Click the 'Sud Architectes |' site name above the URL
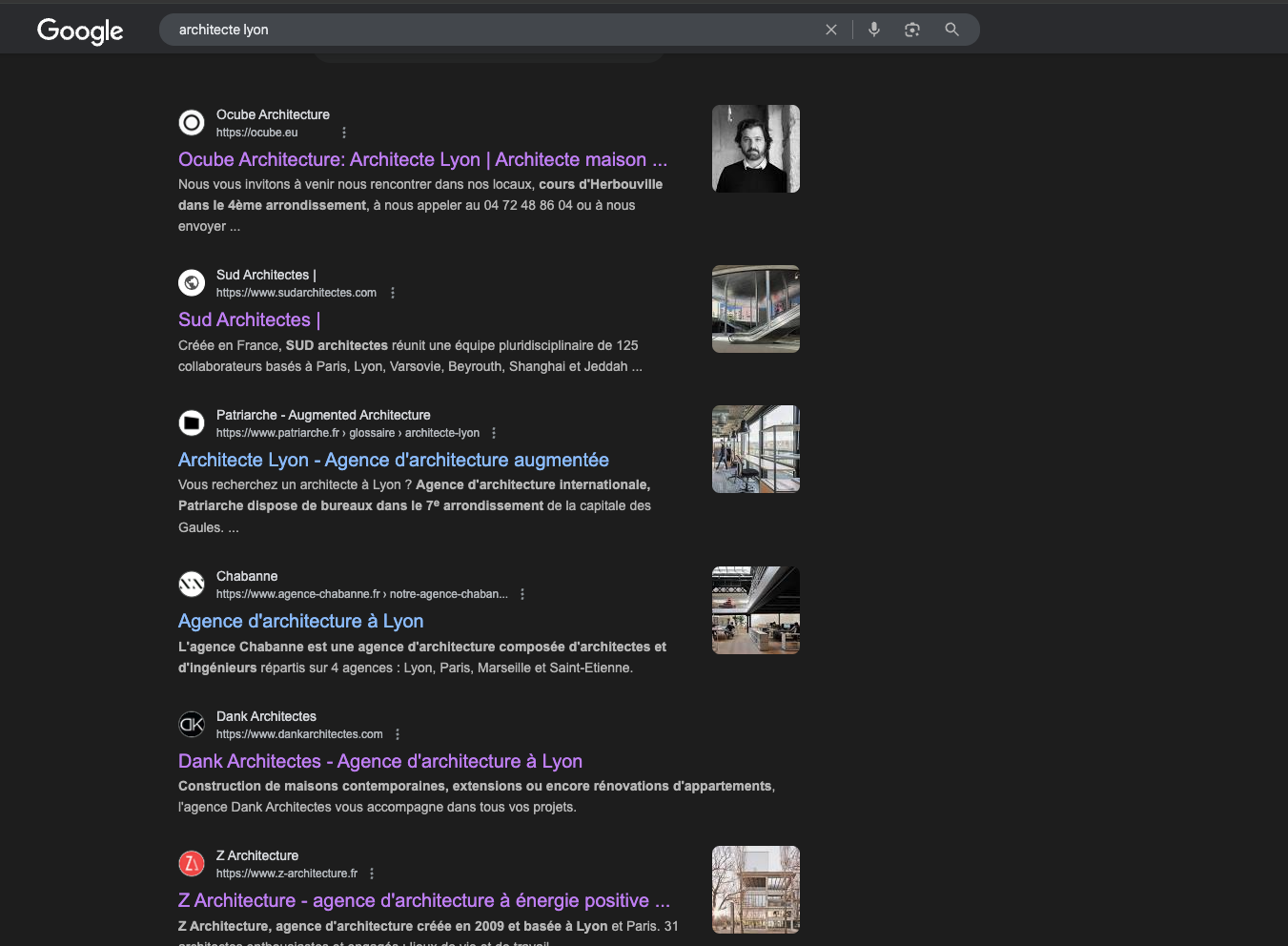1288x946 pixels. [266, 275]
